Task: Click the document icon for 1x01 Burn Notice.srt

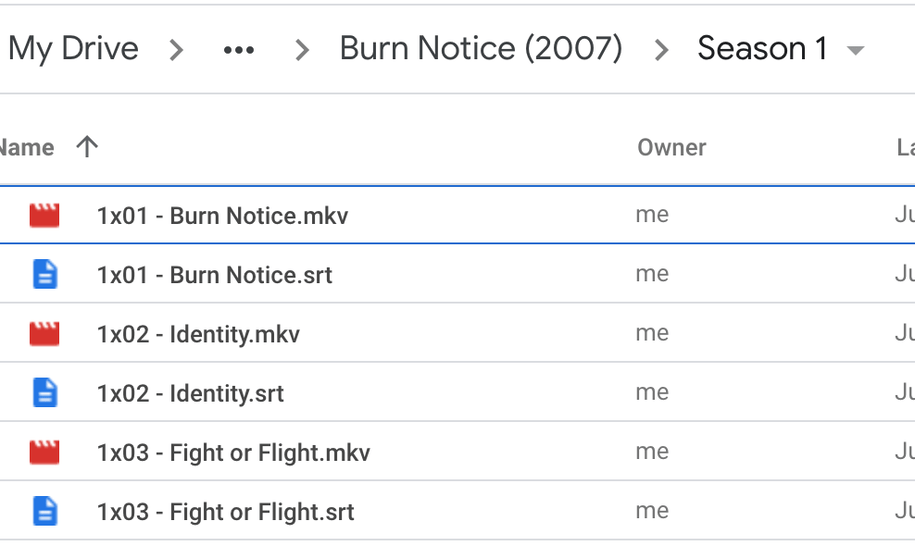Action: 45,275
